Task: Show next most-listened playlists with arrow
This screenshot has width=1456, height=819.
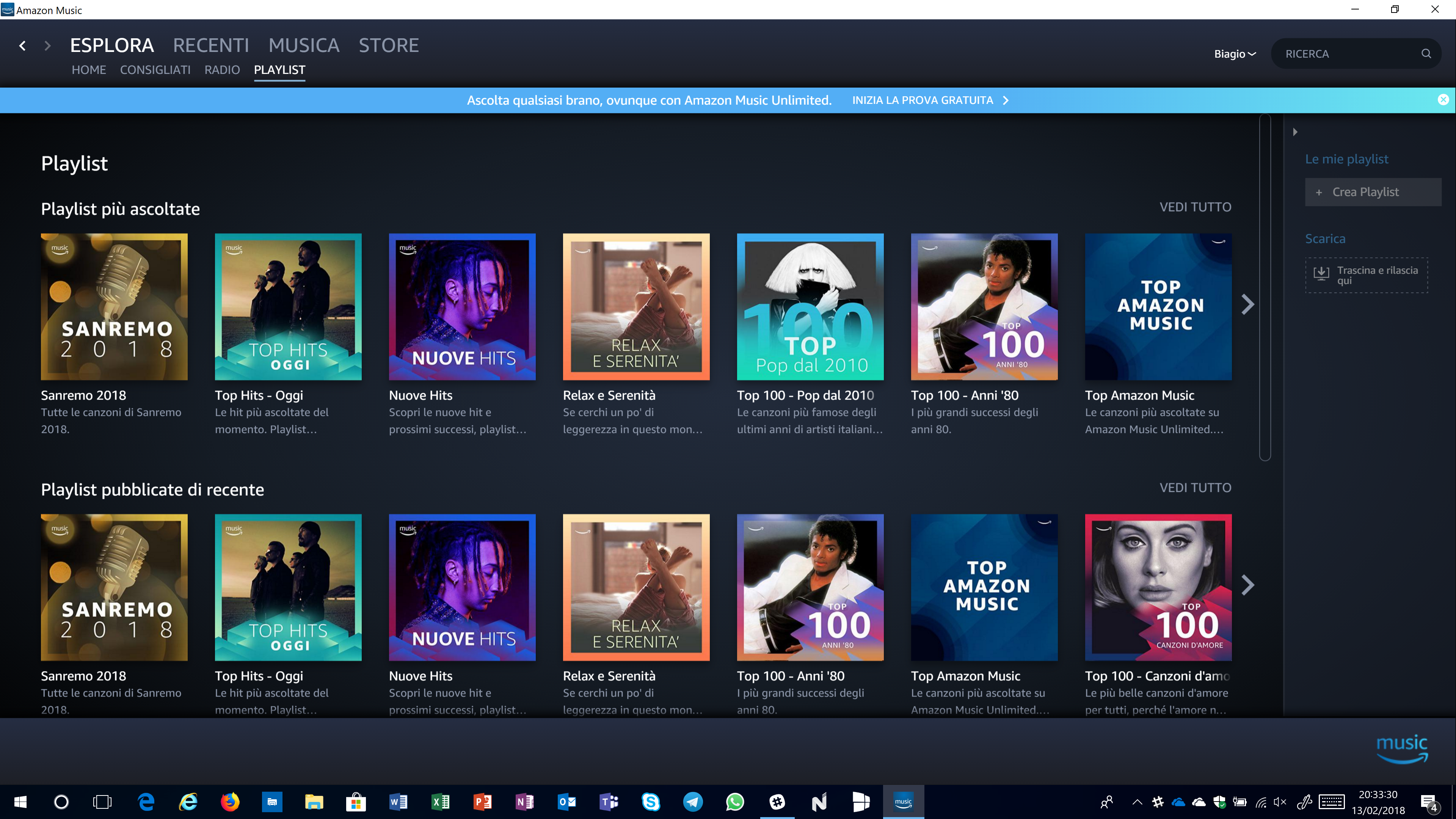Action: [1247, 304]
